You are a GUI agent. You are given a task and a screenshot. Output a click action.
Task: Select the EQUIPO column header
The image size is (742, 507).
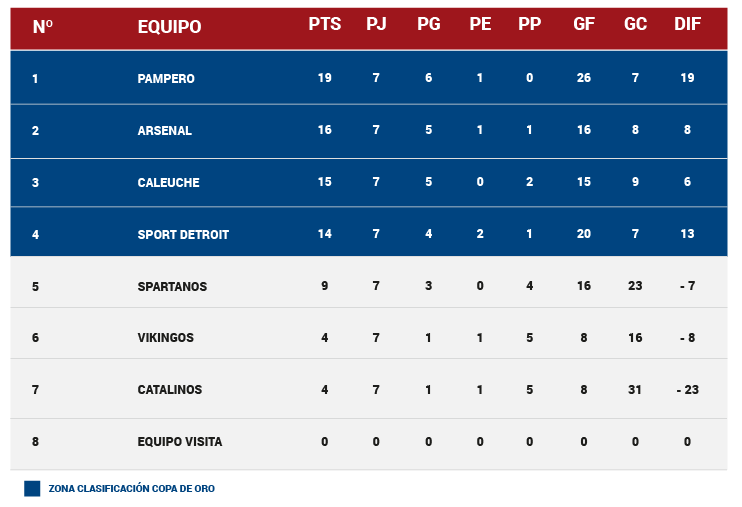pyautogui.click(x=169, y=27)
